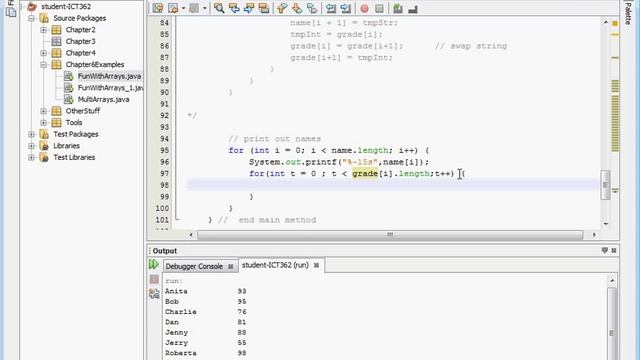Switch to the Debugger Console tab
640x360 pixels.
click(194, 266)
